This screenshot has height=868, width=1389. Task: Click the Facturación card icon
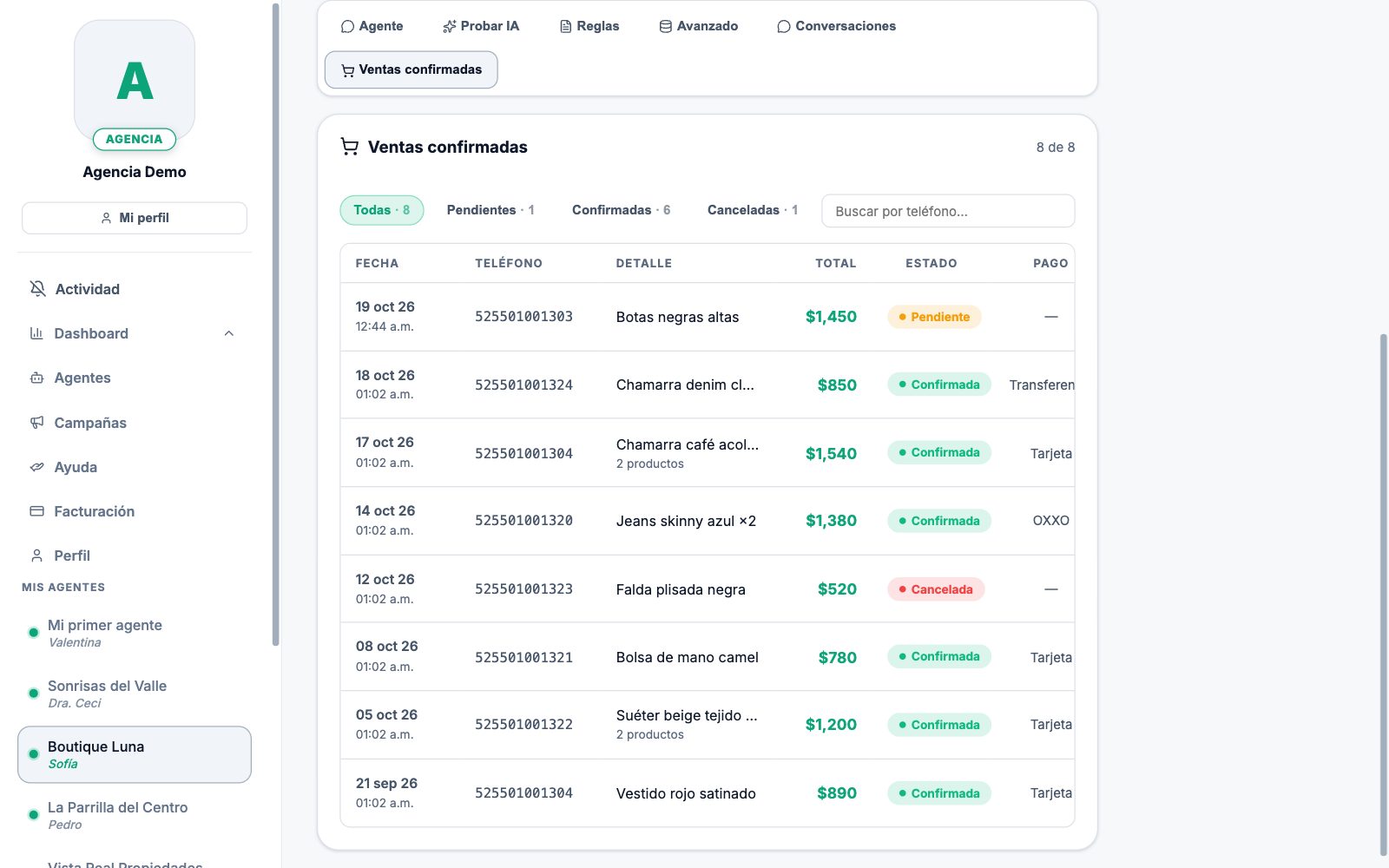click(36, 511)
